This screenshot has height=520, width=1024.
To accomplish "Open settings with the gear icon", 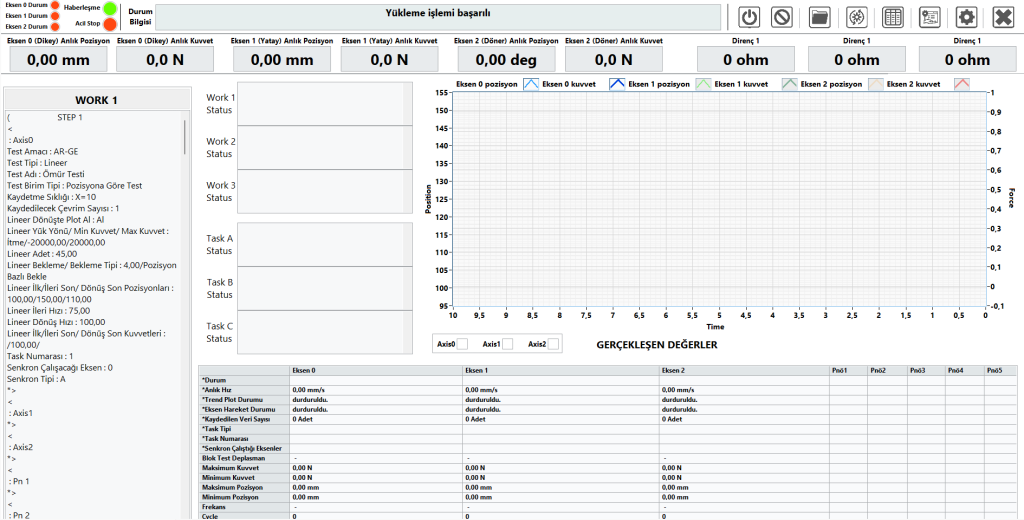I will click(966, 17).
